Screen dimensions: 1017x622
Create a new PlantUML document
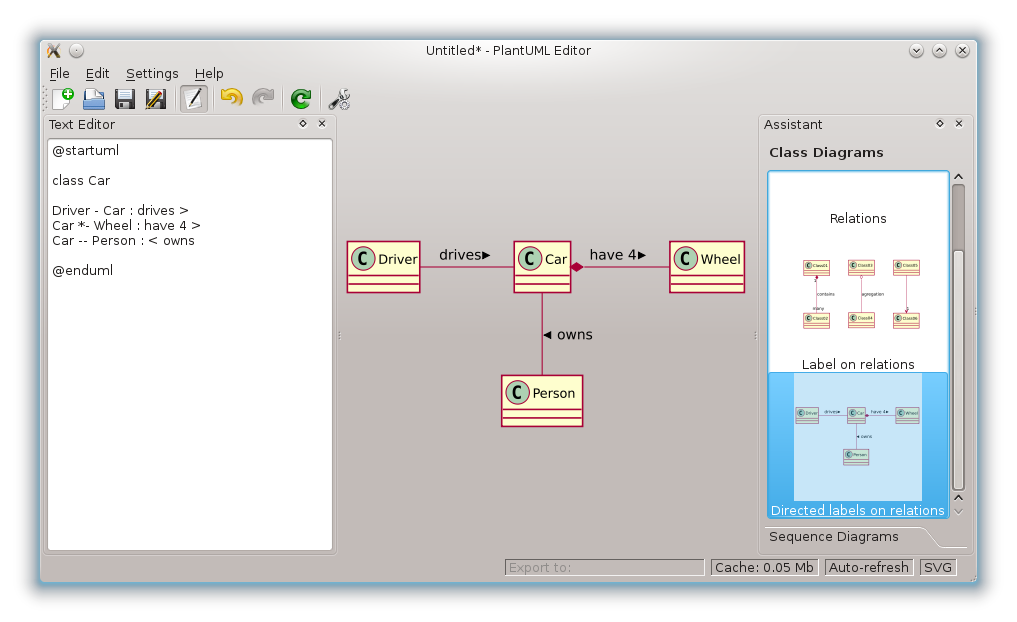coord(61,98)
